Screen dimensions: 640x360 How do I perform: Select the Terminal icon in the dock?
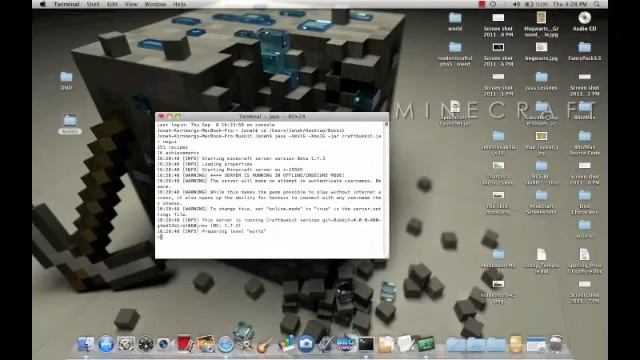366,344
